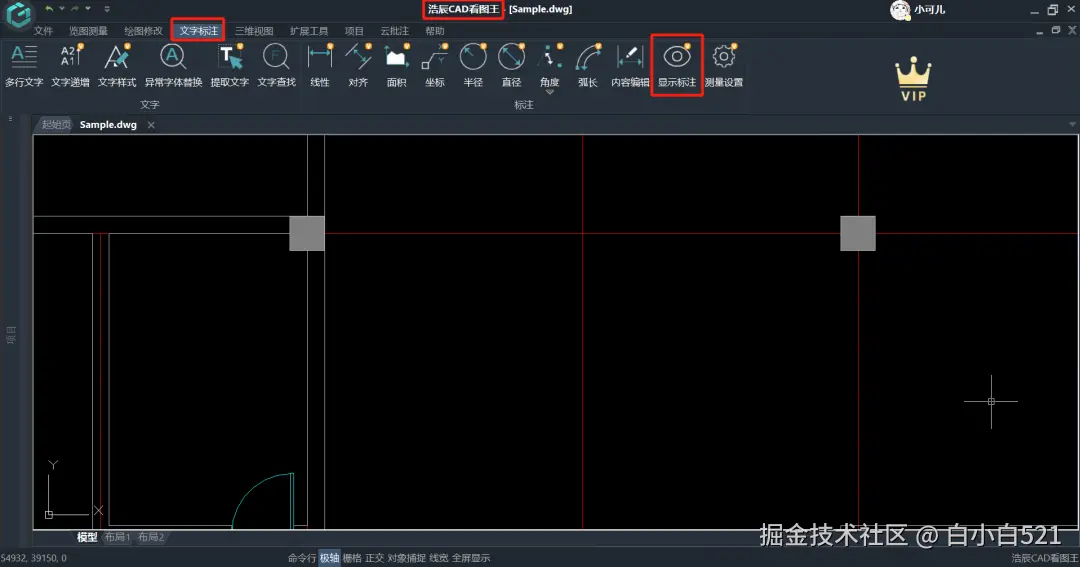Expand the document tab list arrow
Screen dimensions: 1080x567
coord(1072,125)
